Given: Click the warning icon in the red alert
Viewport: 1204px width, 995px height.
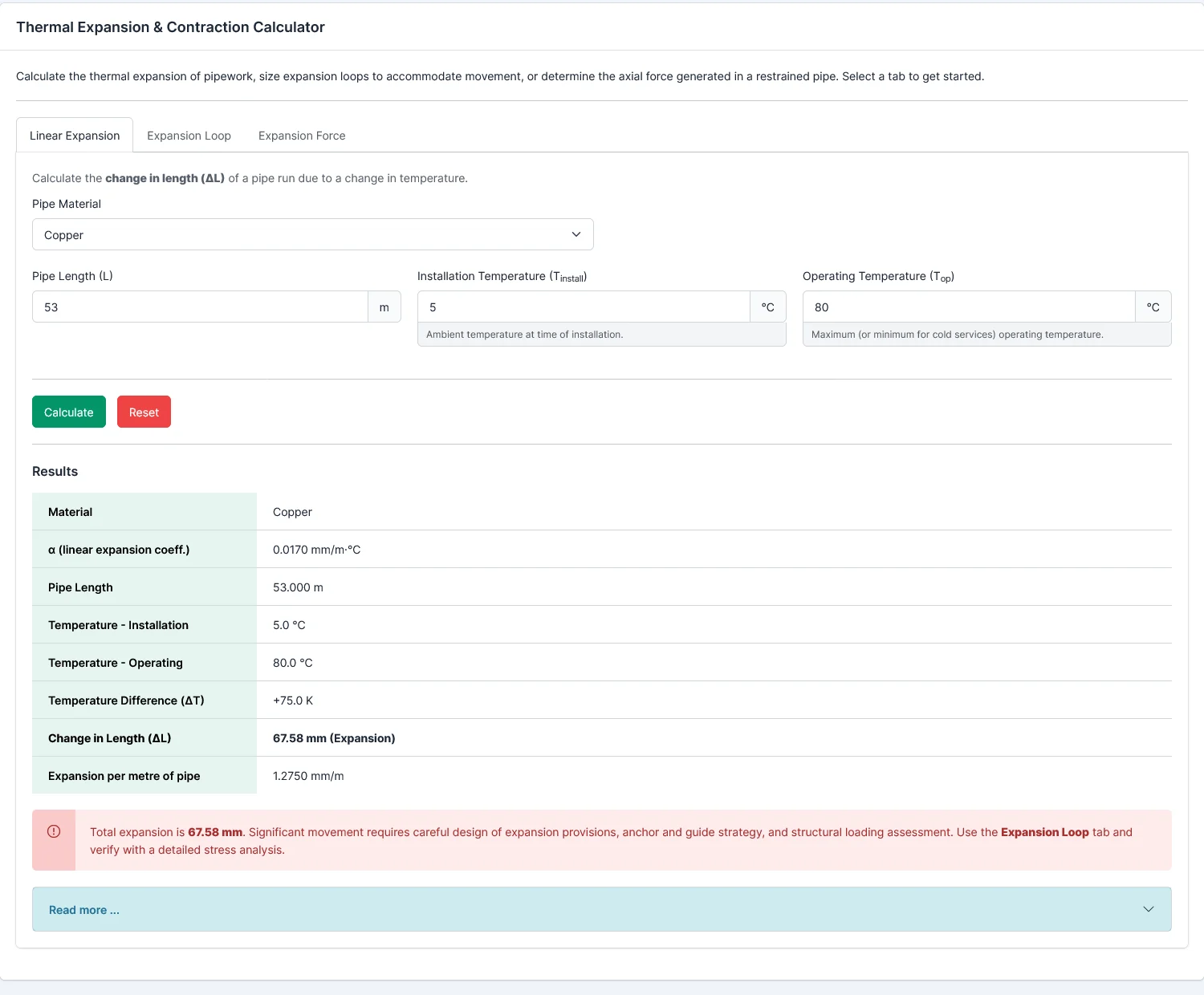Looking at the screenshot, I should coord(54,831).
